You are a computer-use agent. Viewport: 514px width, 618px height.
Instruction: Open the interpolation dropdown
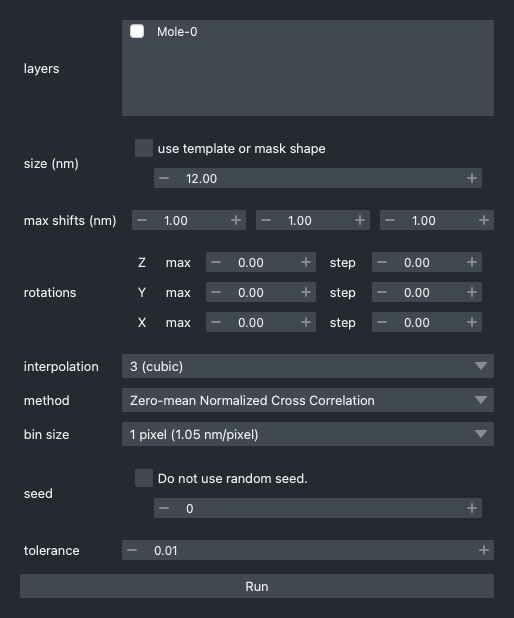[x=307, y=366]
